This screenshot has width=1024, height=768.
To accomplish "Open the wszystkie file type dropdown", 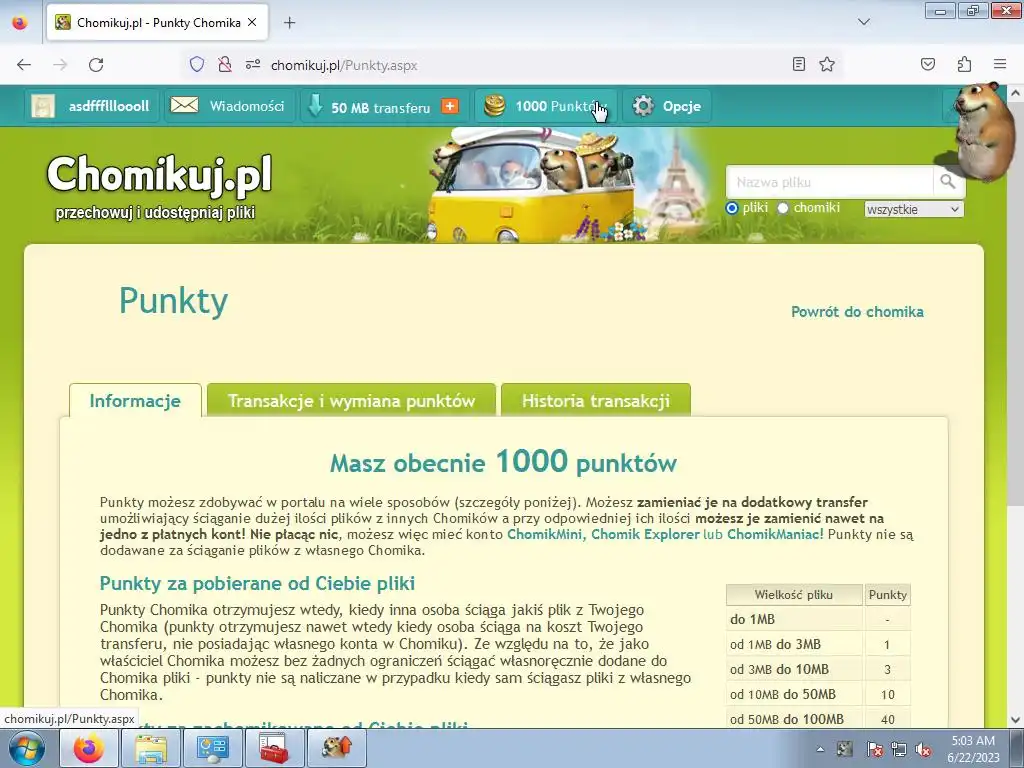I will tap(913, 210).
